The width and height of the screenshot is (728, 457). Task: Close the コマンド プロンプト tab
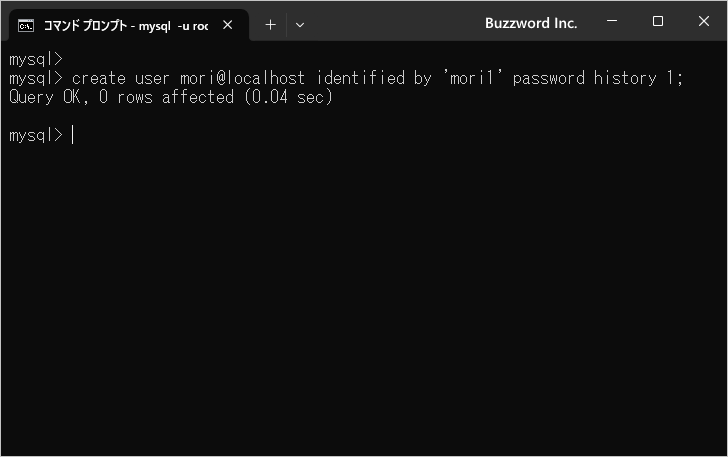tap(227, 25)
